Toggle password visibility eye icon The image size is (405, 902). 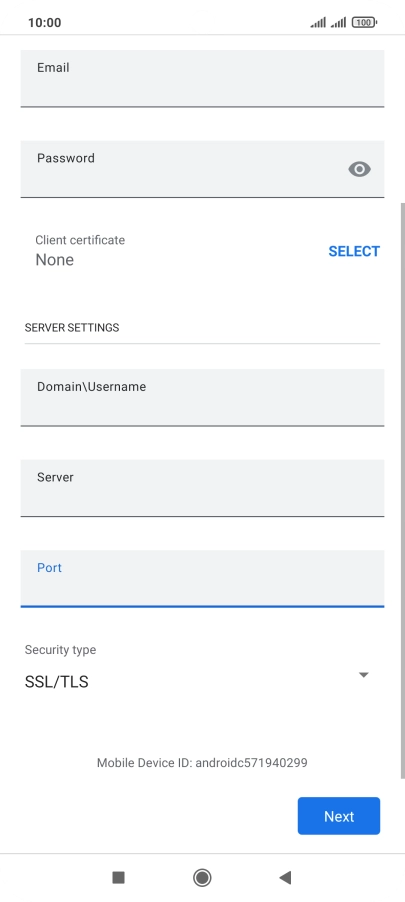(x=360, y=169)
